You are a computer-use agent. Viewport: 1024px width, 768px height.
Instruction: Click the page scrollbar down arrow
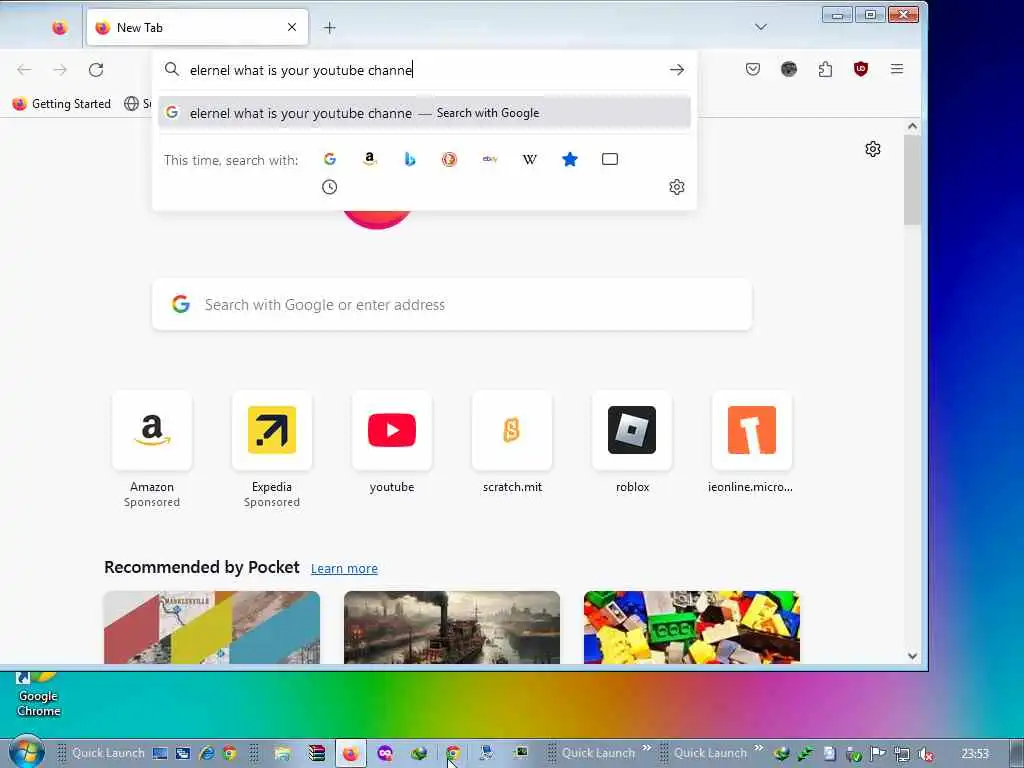point(912,656)
